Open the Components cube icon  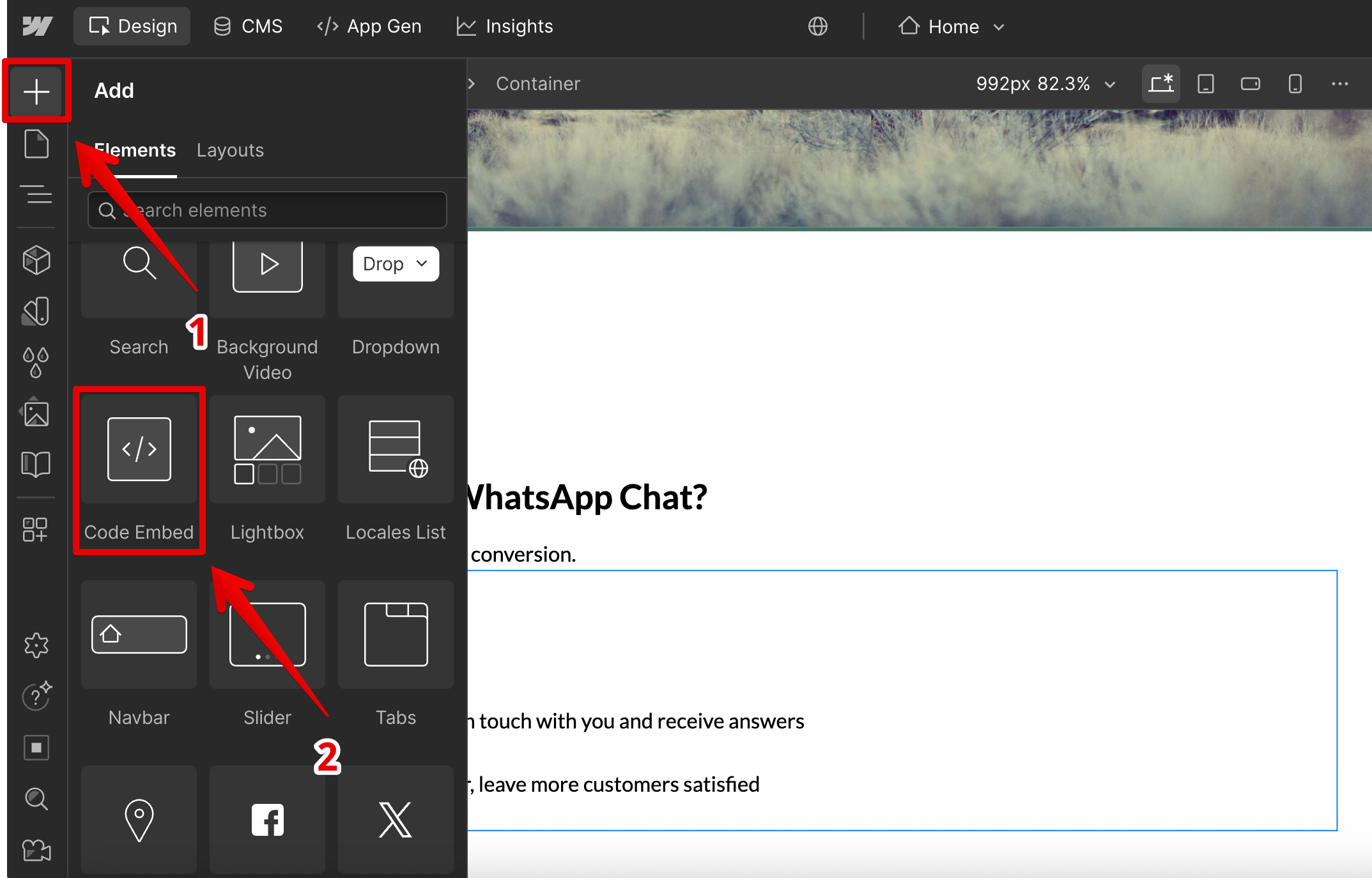click(x=36, y=260)
